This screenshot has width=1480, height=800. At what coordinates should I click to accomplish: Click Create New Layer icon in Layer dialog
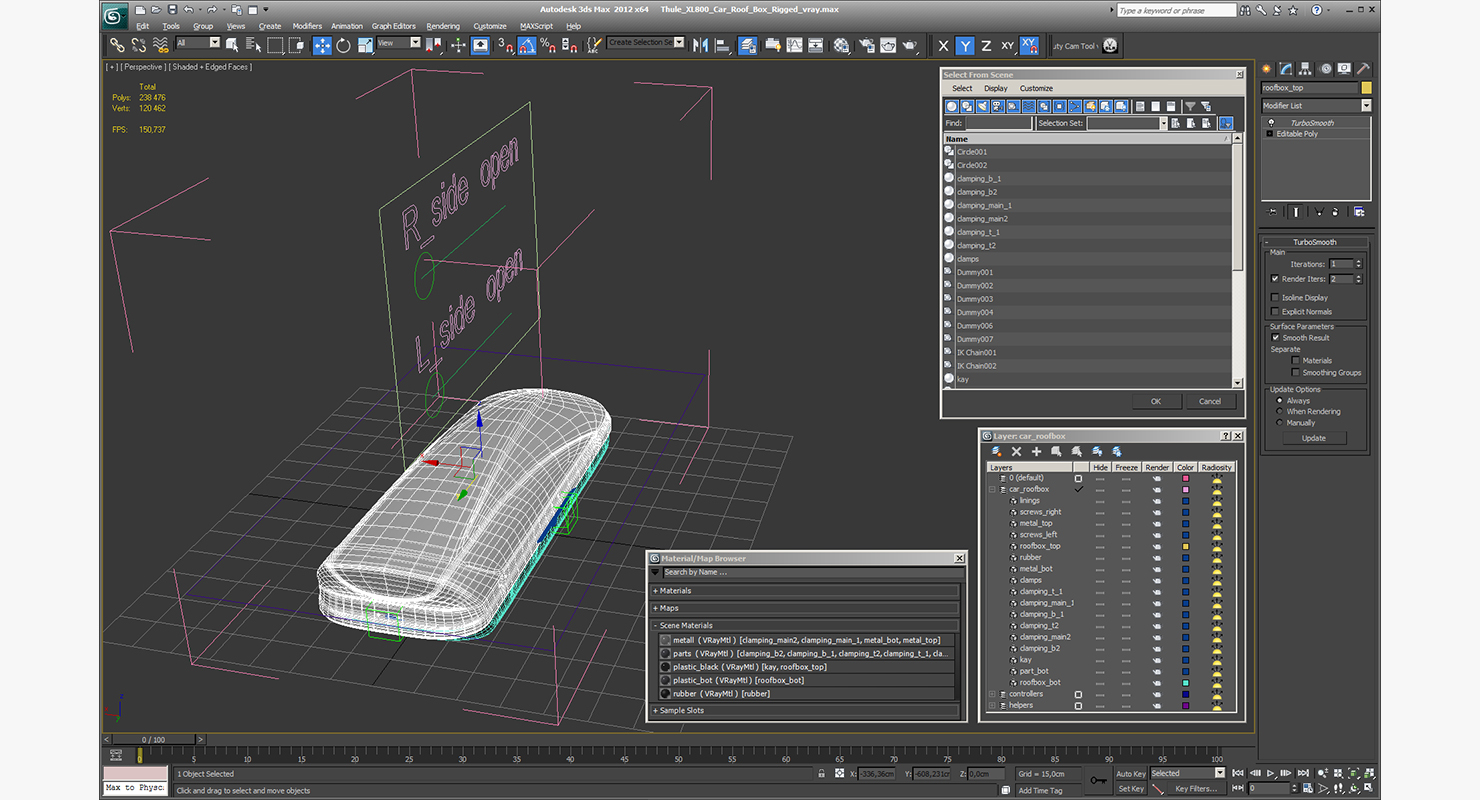point(997,452)
